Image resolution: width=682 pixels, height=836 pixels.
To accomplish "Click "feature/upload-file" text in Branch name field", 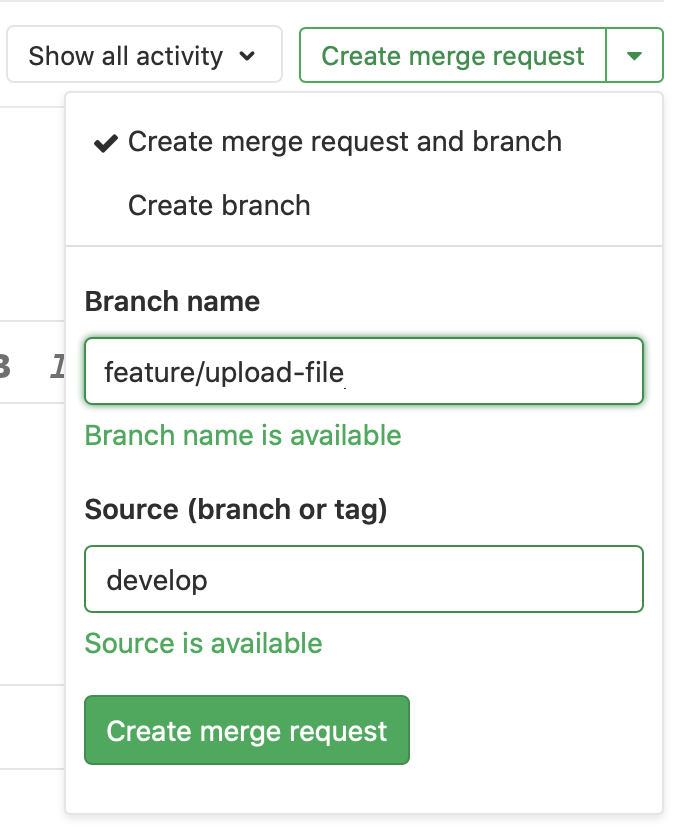I will pos(223,373).
